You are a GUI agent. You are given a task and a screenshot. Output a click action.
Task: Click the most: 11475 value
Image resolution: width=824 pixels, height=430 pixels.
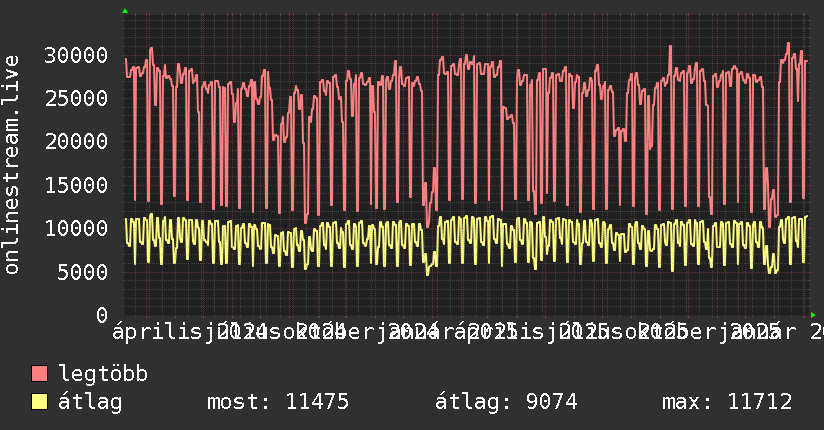pos(278,402)
